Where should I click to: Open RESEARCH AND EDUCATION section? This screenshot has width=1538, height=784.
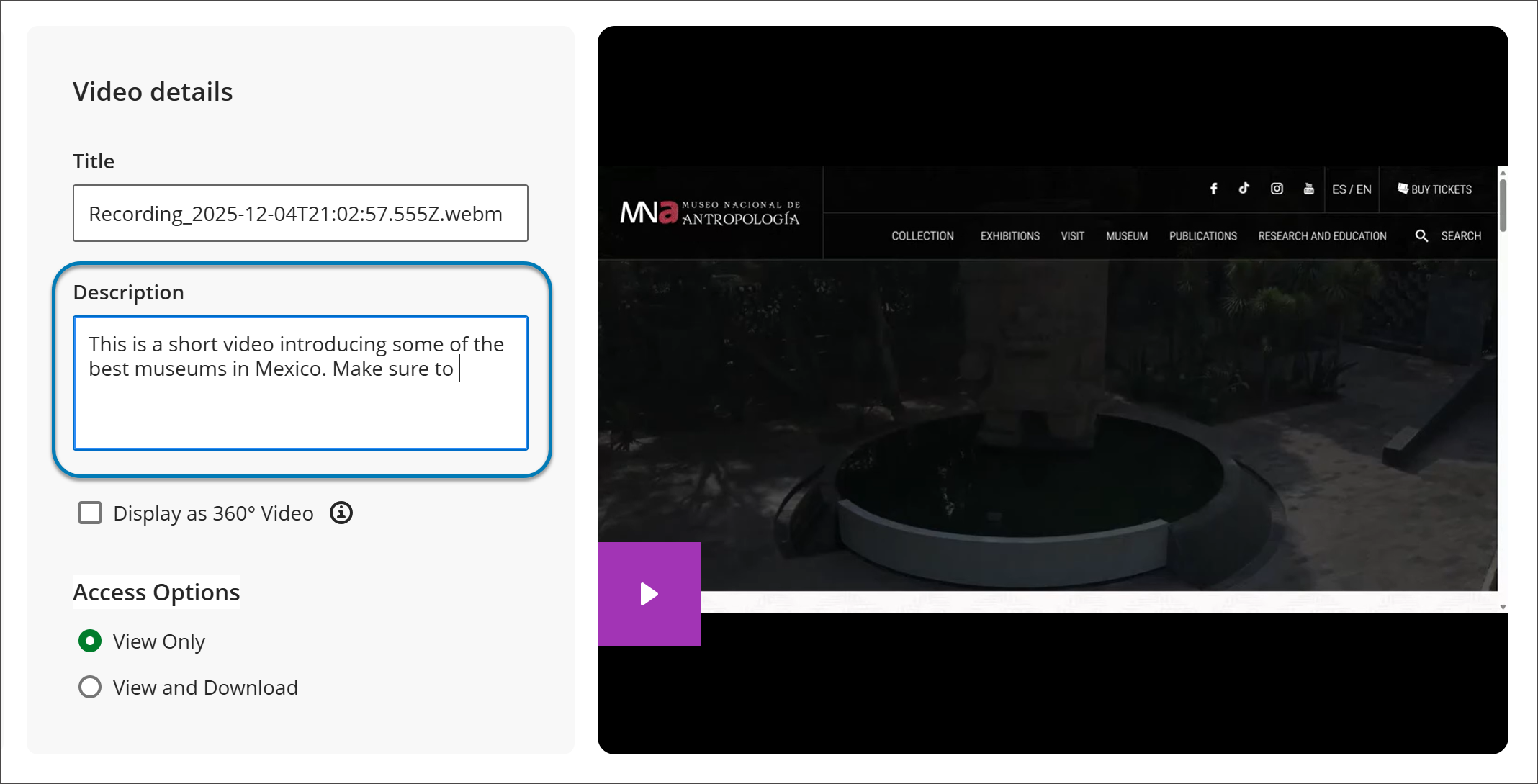(1322, 235)
